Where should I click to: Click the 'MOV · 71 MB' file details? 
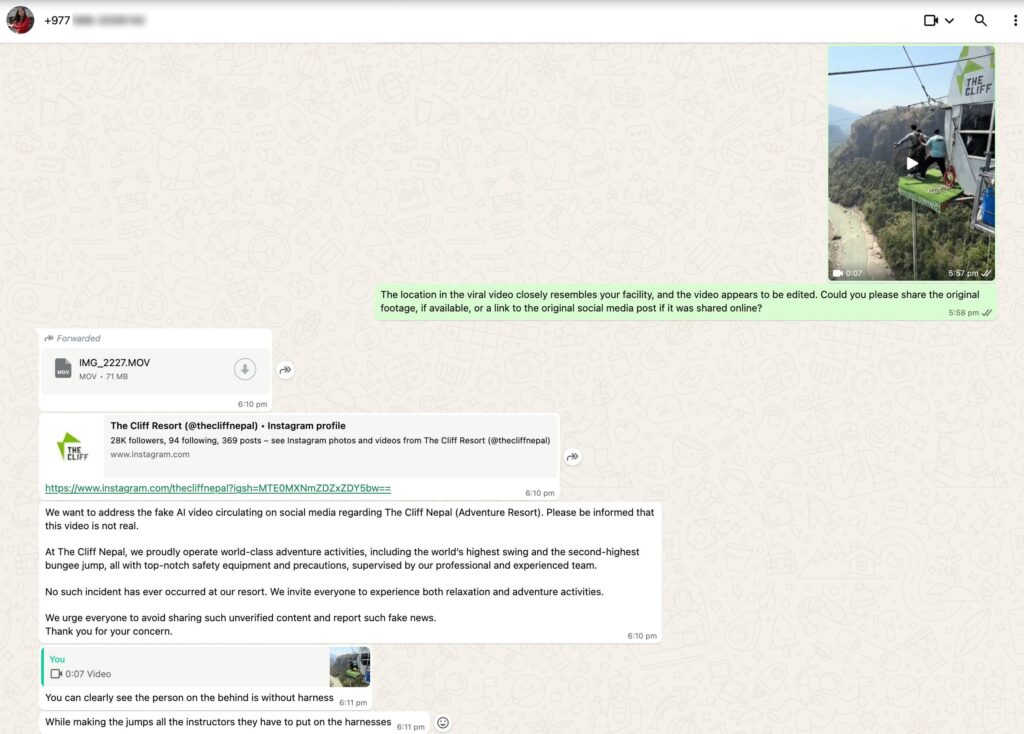(x=103, y=376)
